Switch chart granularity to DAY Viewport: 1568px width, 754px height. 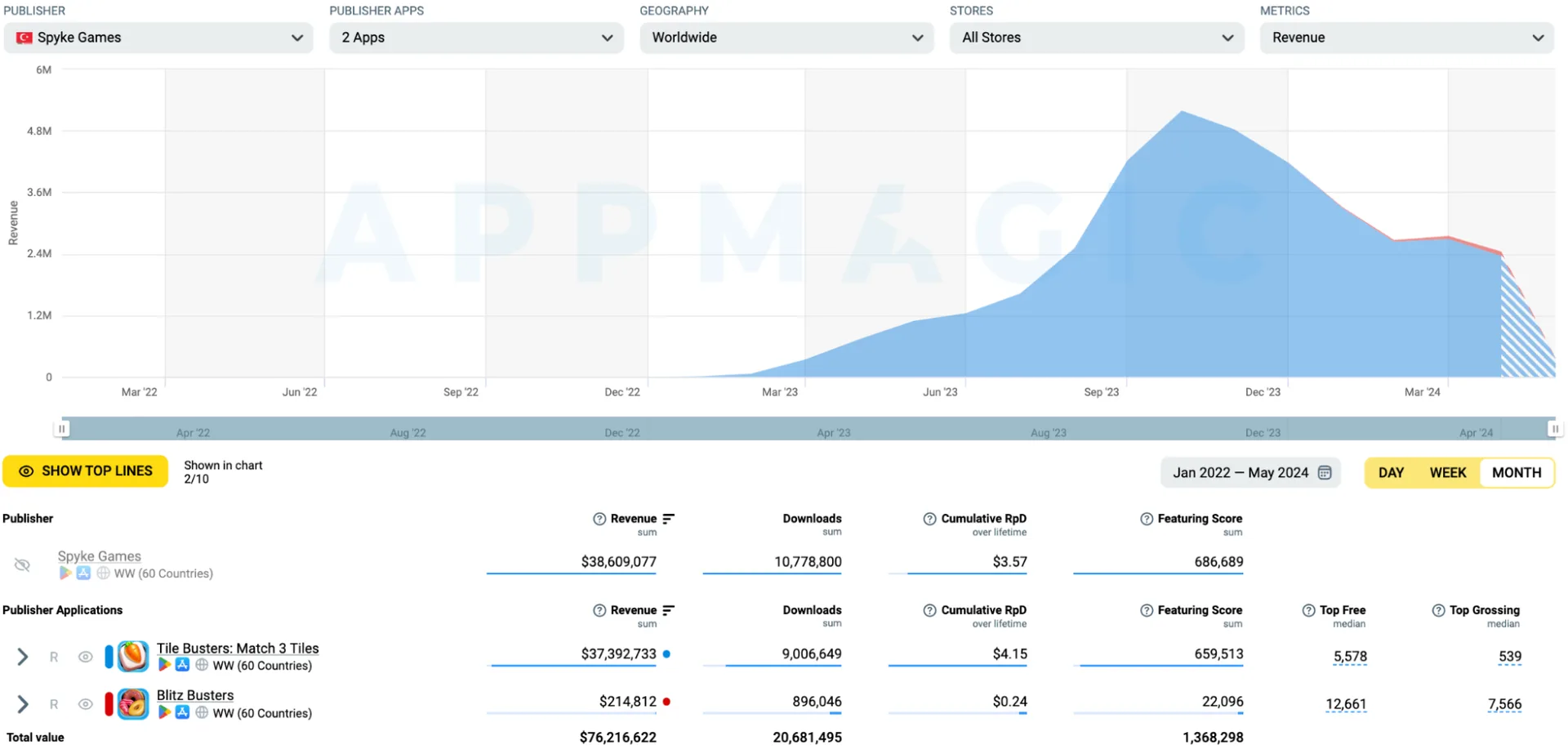(1391, 473)
